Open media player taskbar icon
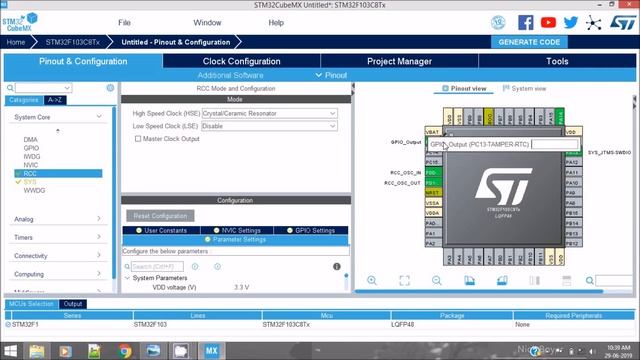This screenshot has width=640, height=360. point(65,351)
